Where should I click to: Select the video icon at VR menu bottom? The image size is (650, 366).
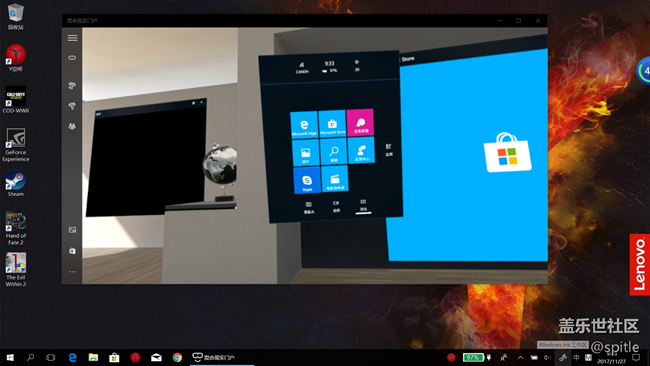tap(336, 206)
